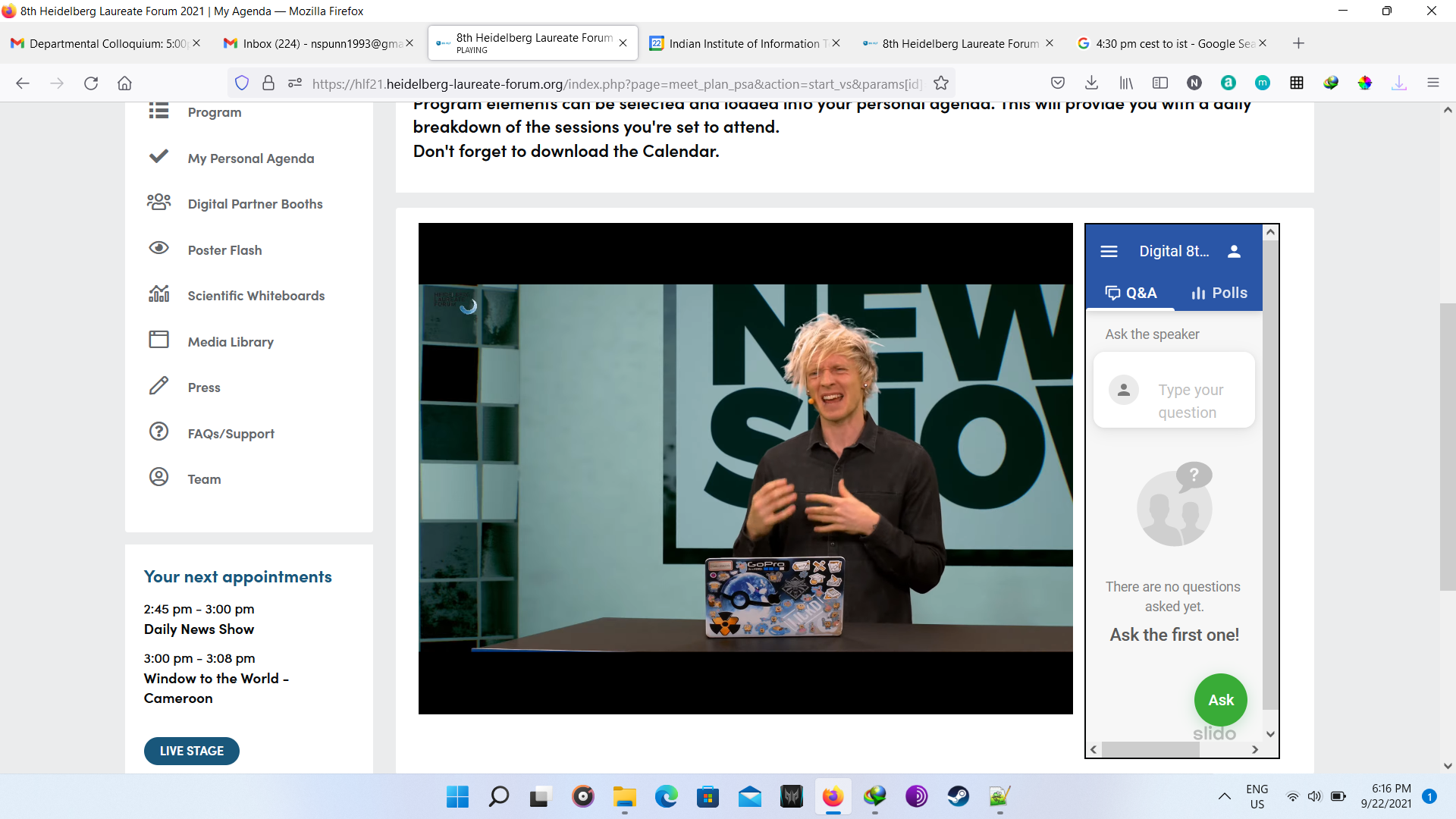Click the LIVE STAGE button
This screenshot has width=1456, height=819.
pyautogui.click(x=192, y=751)
